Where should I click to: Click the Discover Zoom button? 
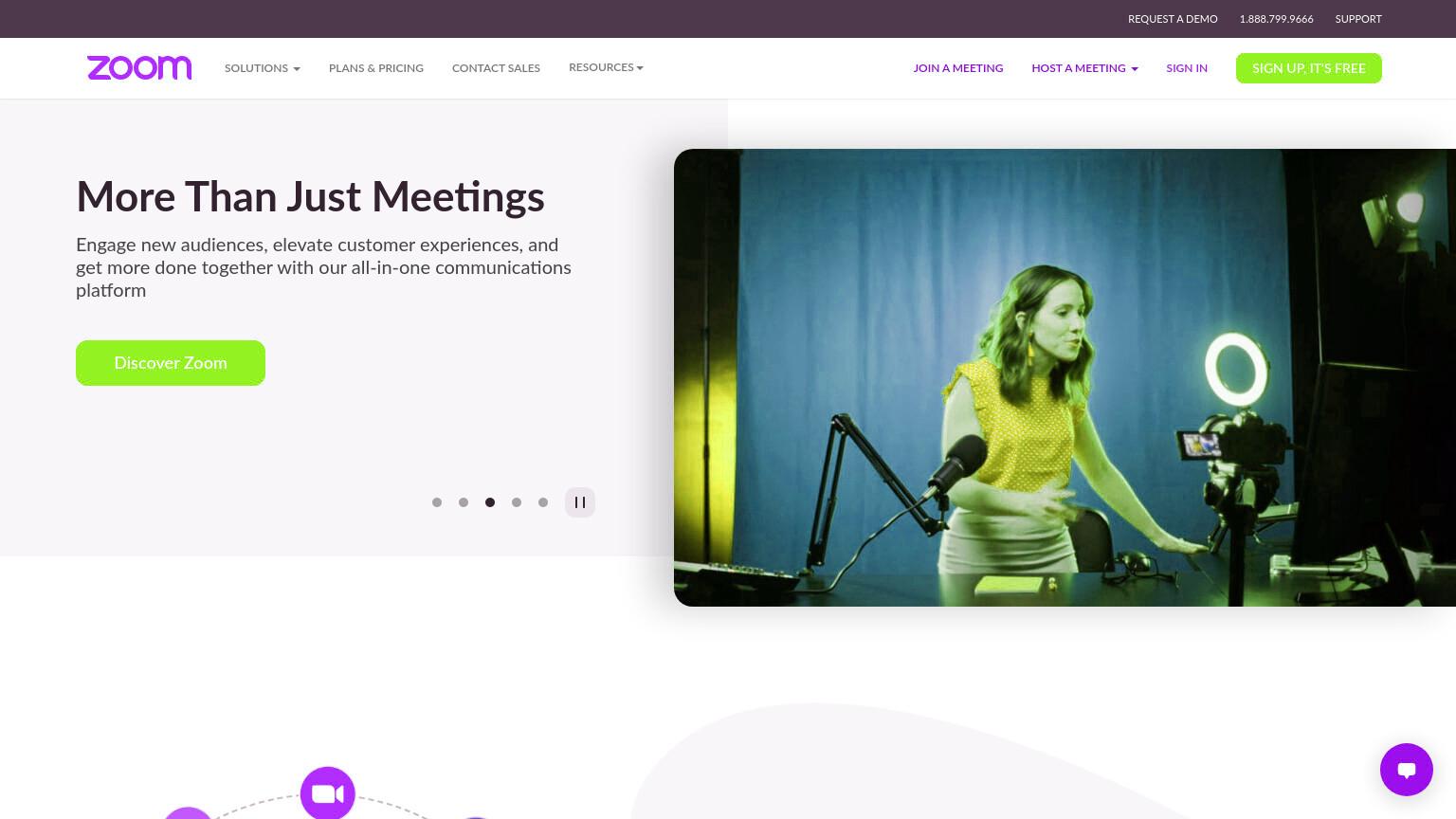[171, 363]
